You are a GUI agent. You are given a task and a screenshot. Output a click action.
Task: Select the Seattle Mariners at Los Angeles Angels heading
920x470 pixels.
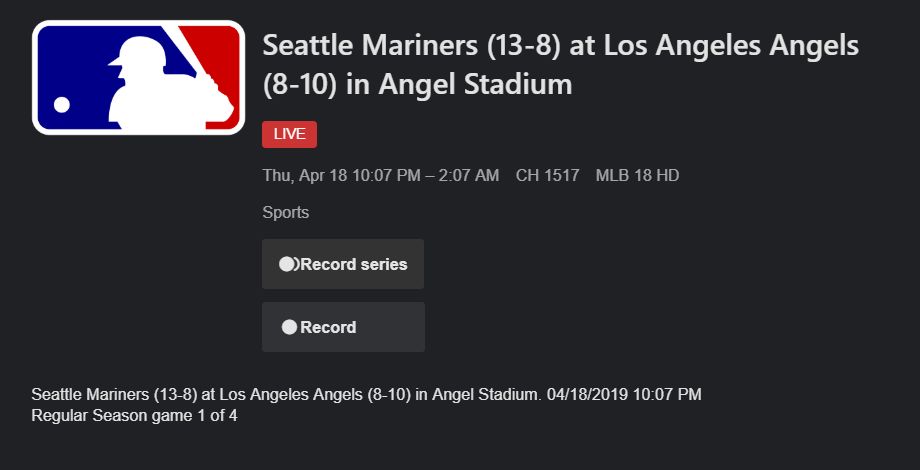(x=560, y=46)
